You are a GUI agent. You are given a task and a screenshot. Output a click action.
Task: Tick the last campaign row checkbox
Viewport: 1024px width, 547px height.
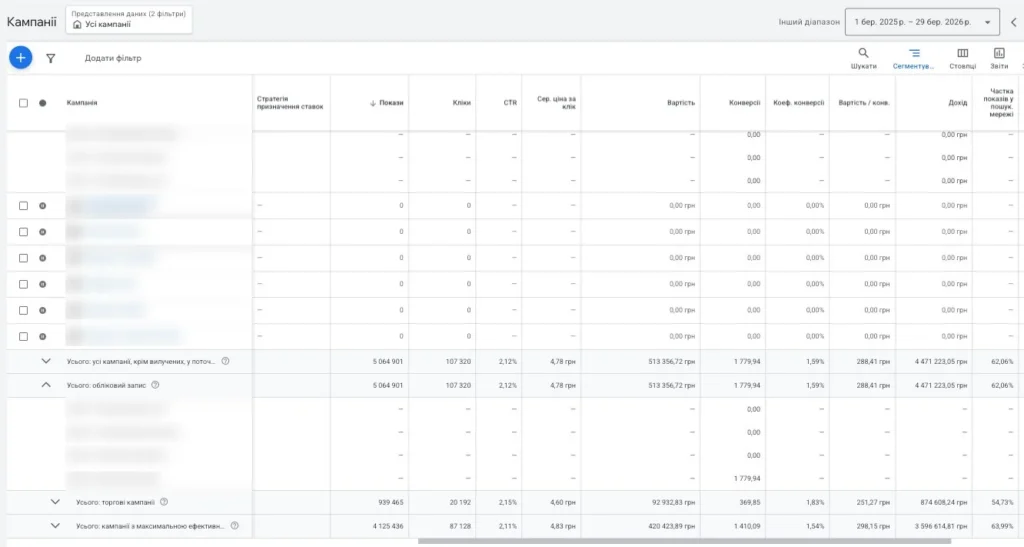[x=24, y=337]
